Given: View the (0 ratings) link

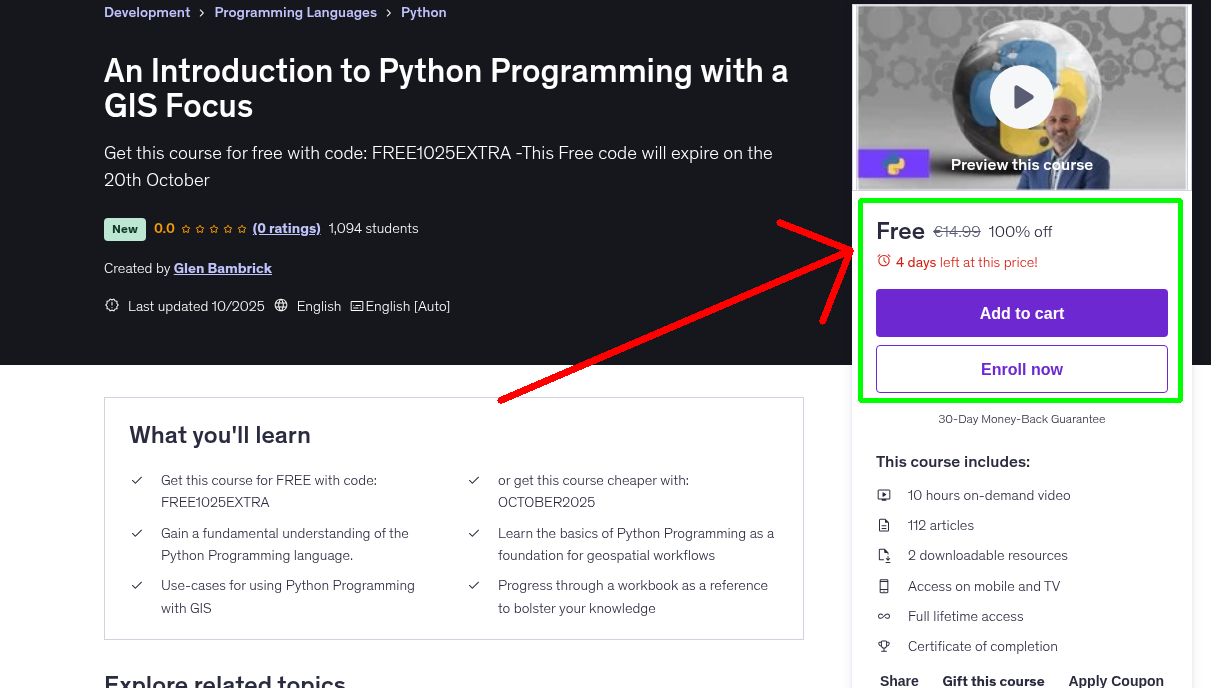Looking at the screenshot, I should 286,228.
